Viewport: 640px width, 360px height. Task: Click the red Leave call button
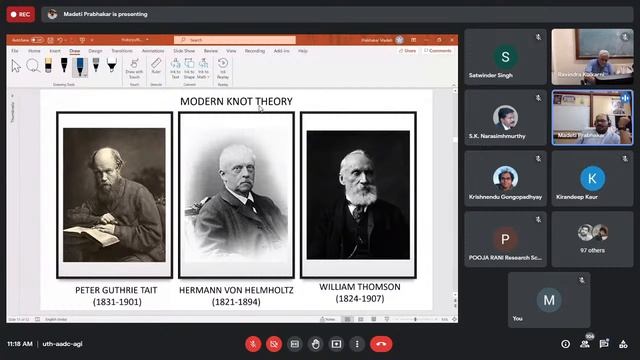pos(381,344)
